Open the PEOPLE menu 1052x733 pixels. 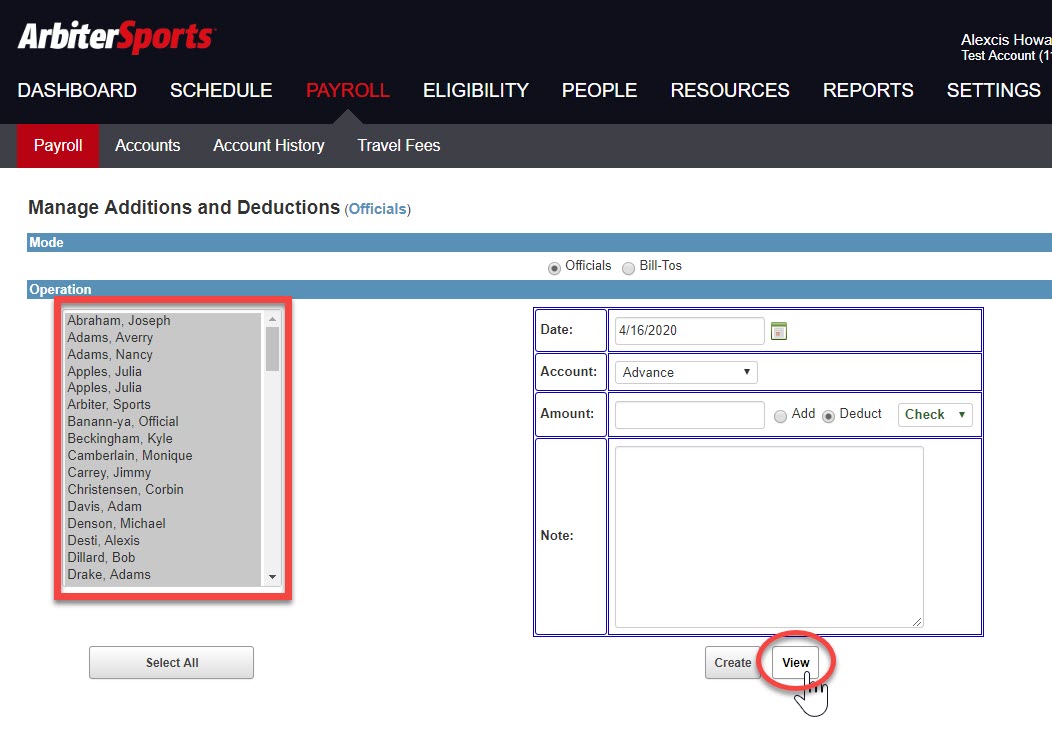coord(599,90)
